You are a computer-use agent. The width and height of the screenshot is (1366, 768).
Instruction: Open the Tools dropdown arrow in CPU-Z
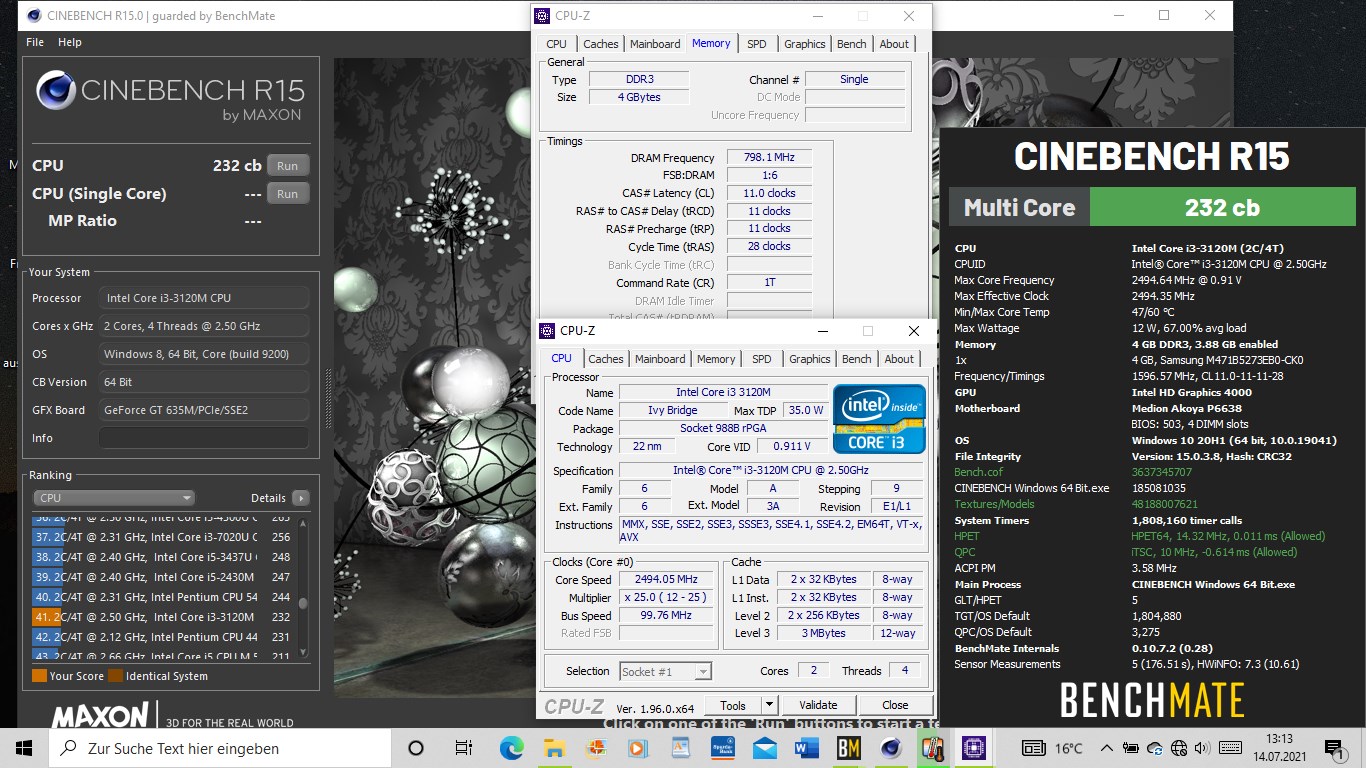769,705
